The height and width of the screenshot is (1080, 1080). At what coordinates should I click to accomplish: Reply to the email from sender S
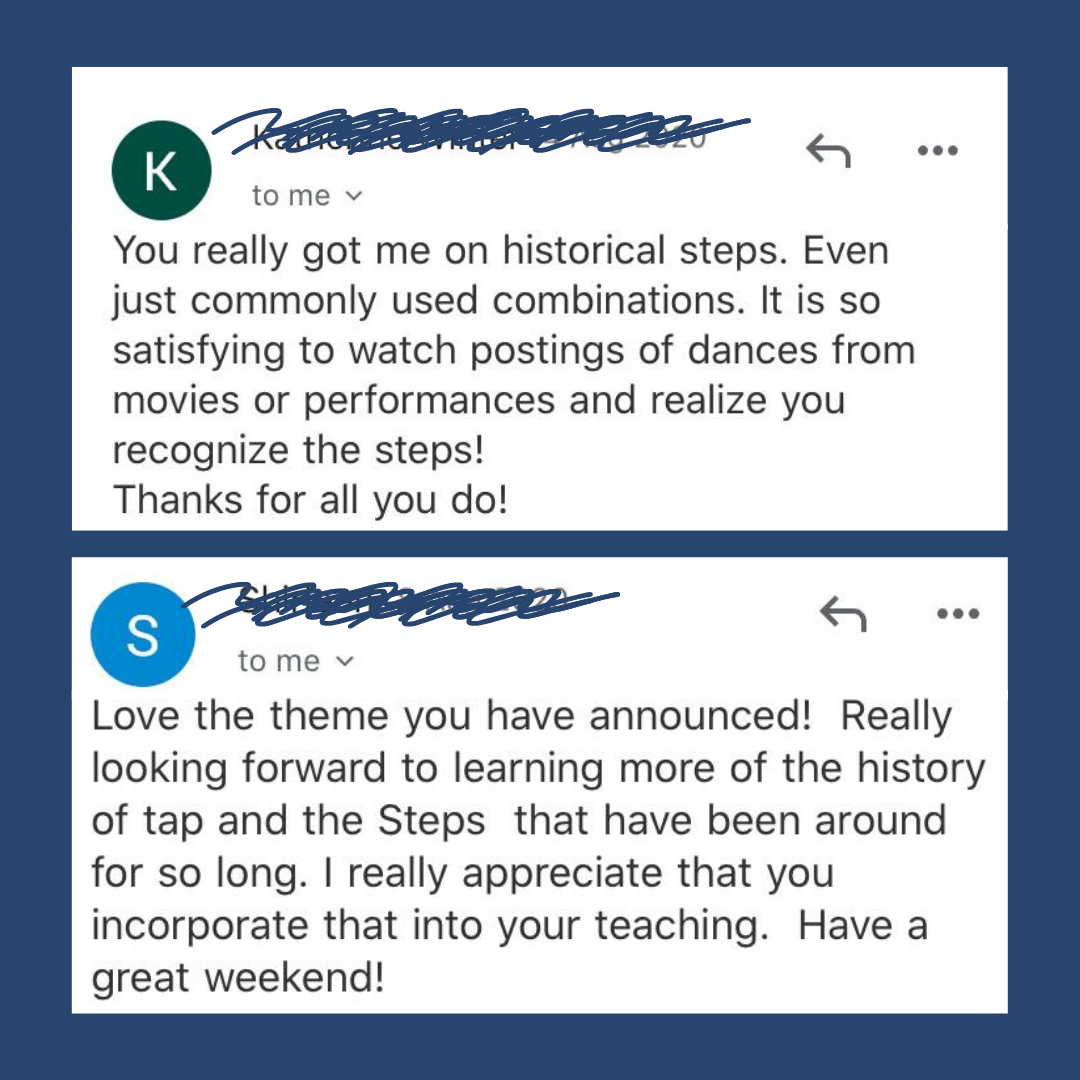843,614
